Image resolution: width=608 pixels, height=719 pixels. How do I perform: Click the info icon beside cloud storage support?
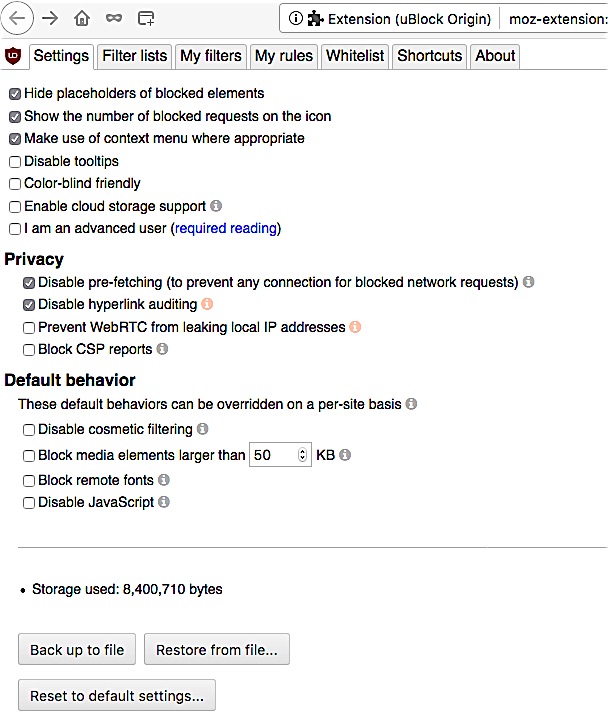(x=216, y=206)
